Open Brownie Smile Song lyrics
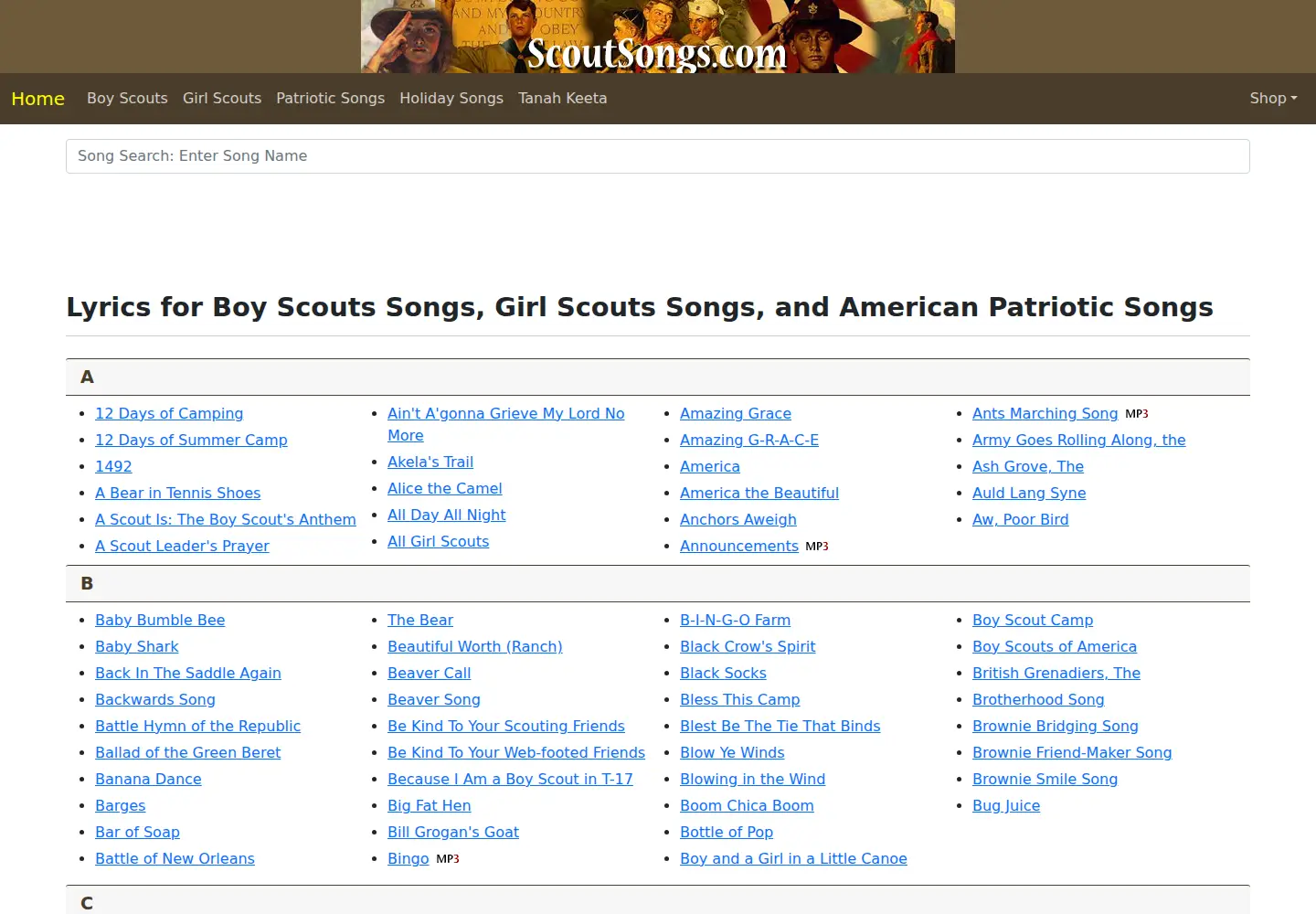Screen dimensions: 1316x914 (1045, 780)
